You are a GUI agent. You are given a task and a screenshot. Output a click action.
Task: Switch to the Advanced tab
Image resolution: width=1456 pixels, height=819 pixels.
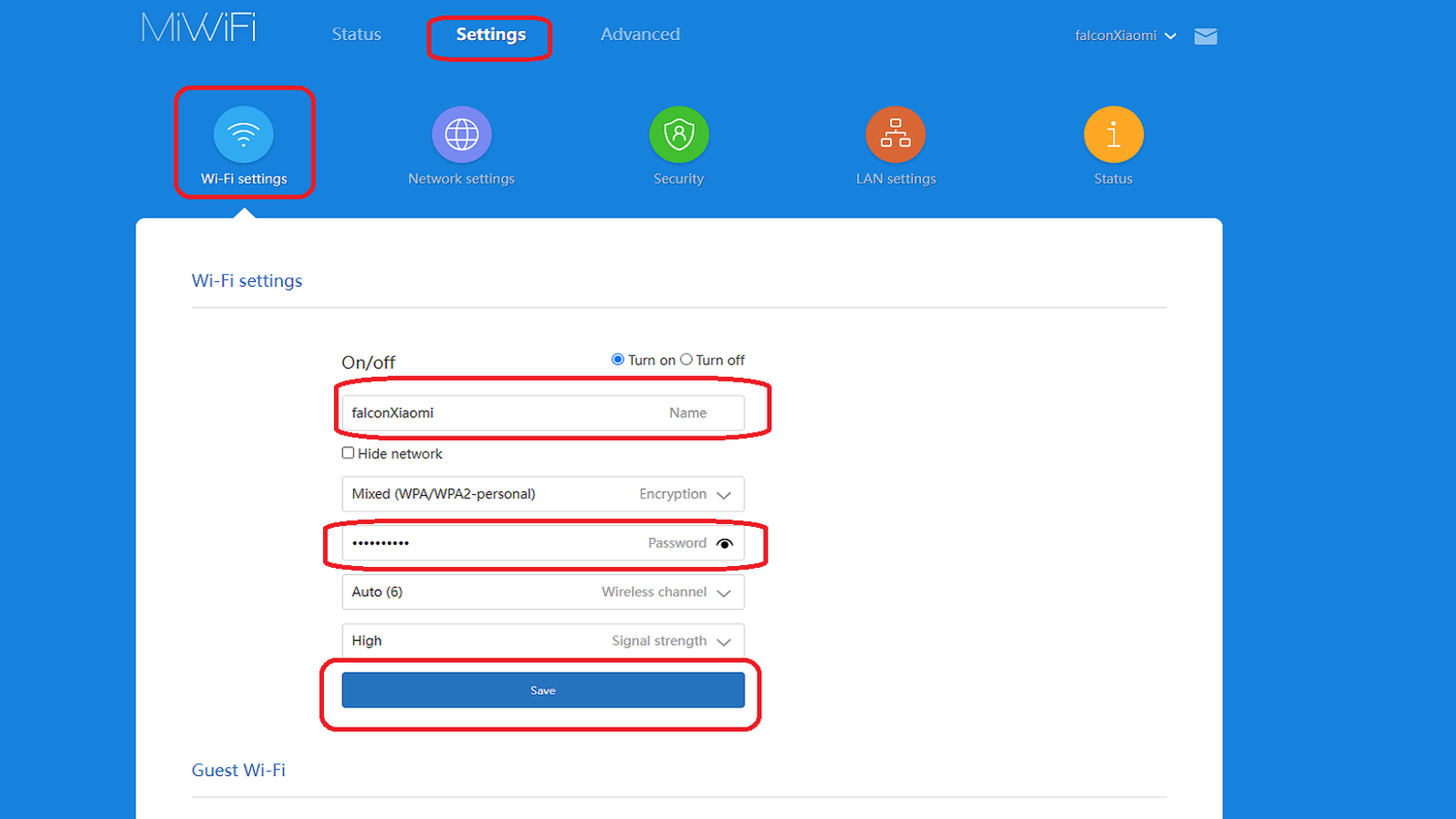click(x=640, y=35)
